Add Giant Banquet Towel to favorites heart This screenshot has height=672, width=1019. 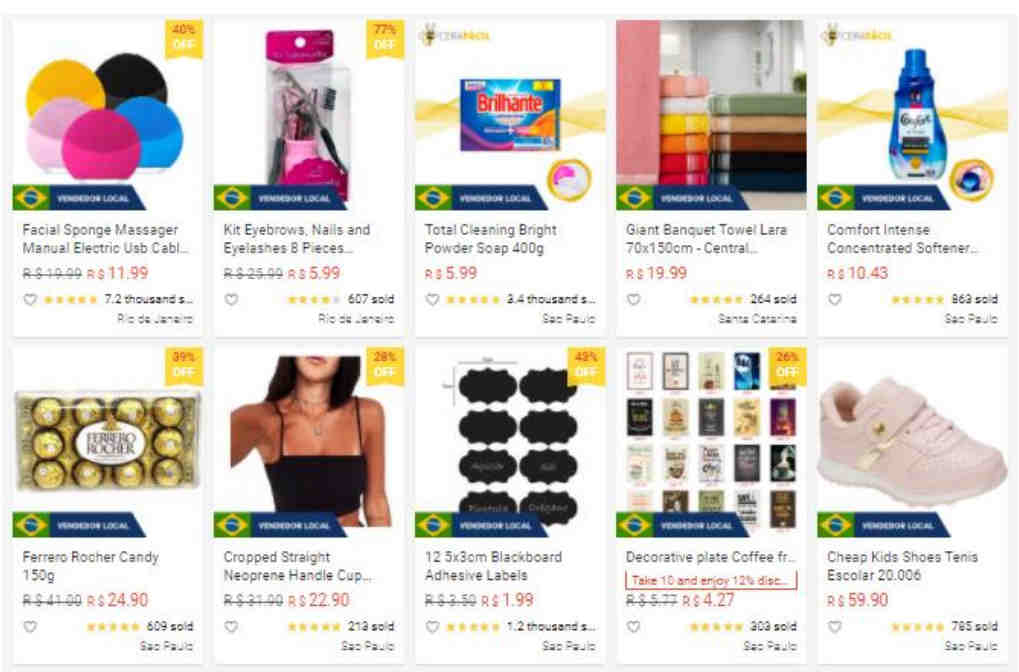coord(634,300)
